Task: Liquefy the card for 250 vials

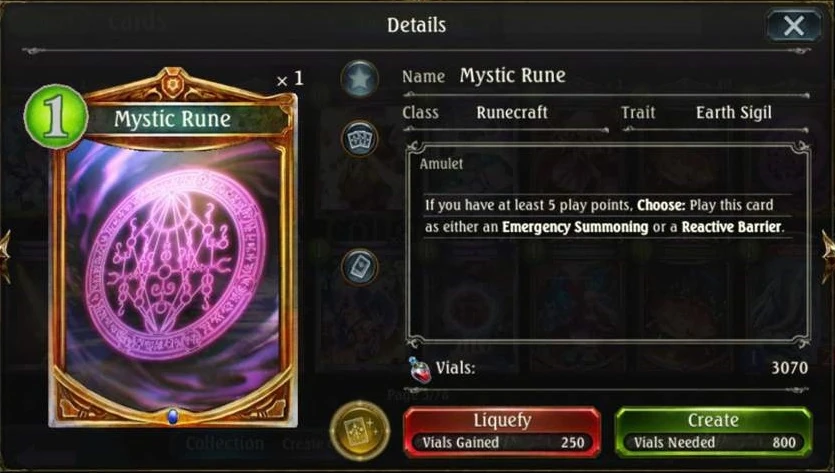Action: (x=502, y=432)
